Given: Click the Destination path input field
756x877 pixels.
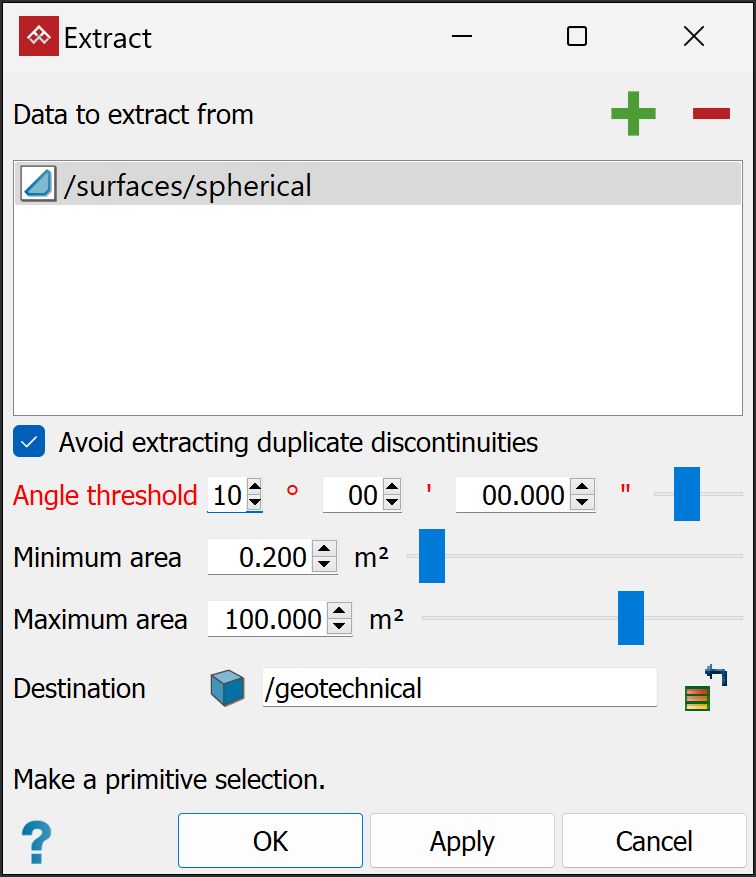Looking at the screenshot, I should pos(459,688).
